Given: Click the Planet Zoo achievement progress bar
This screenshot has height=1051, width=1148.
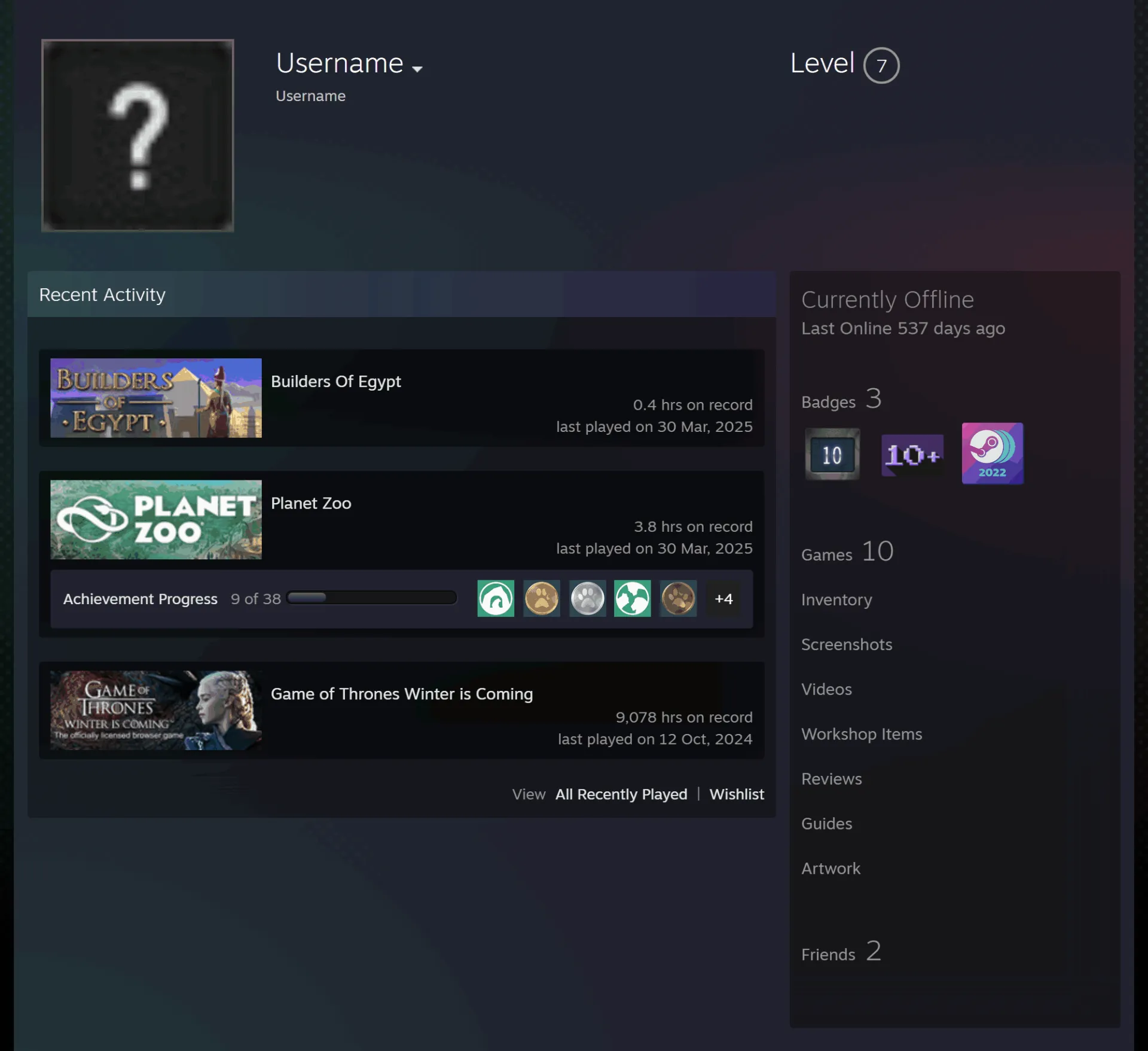Looking at the screenshot, I should [x=371, y=598].
